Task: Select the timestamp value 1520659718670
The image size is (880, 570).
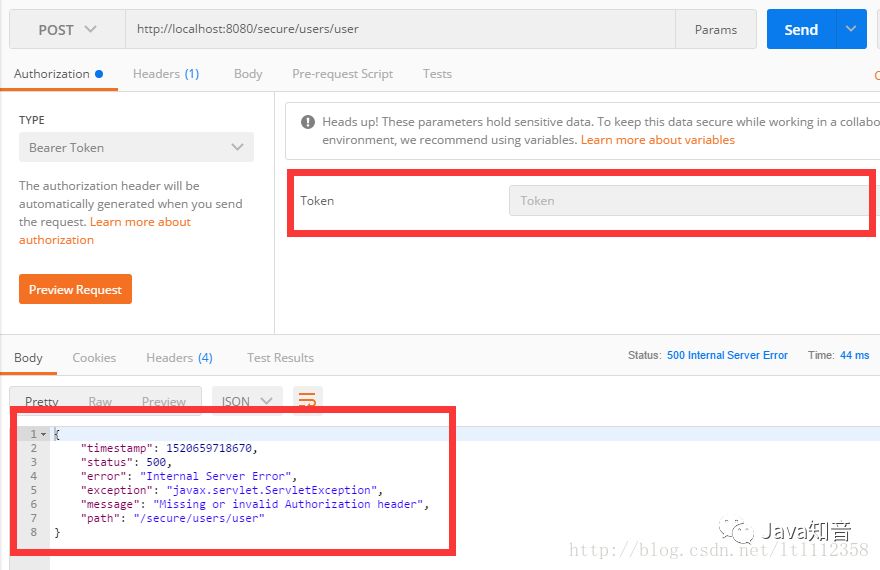Action: click(x=209, y=448)
